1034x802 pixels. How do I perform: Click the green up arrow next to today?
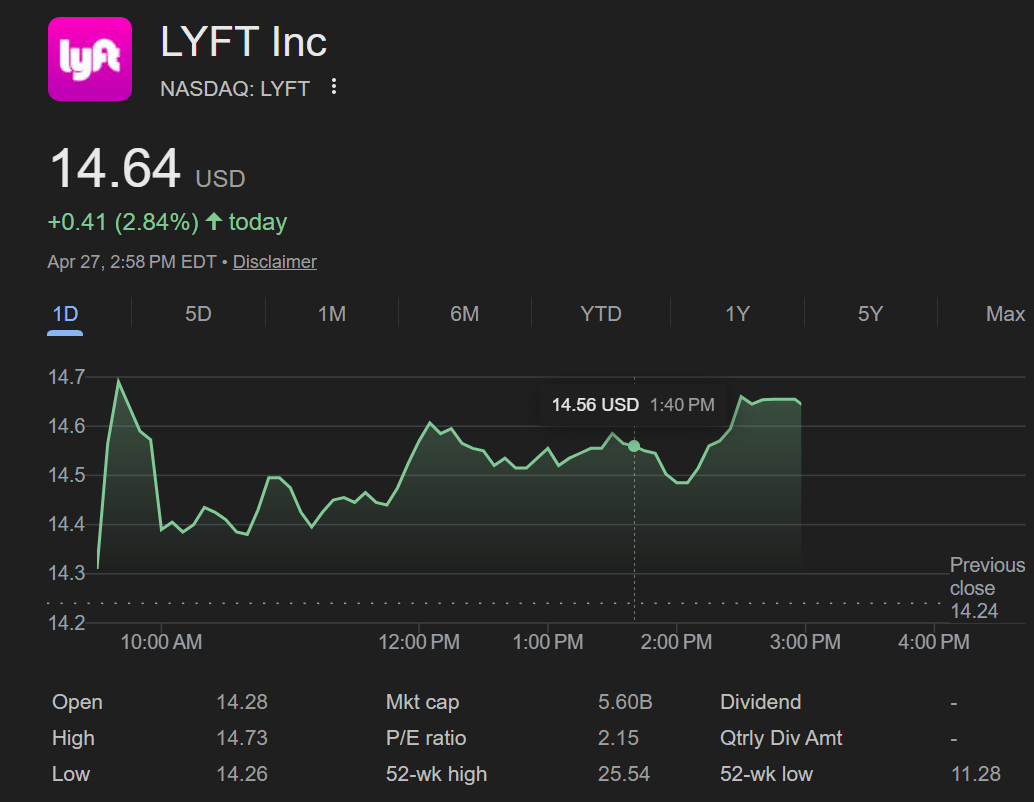214,221
